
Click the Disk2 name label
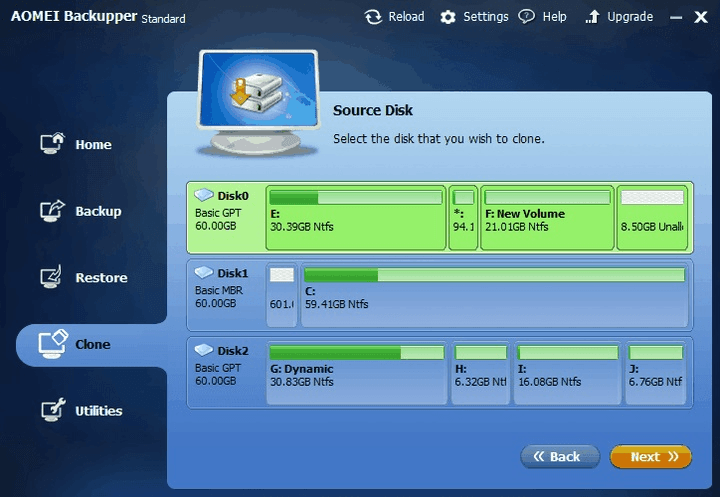233,351
